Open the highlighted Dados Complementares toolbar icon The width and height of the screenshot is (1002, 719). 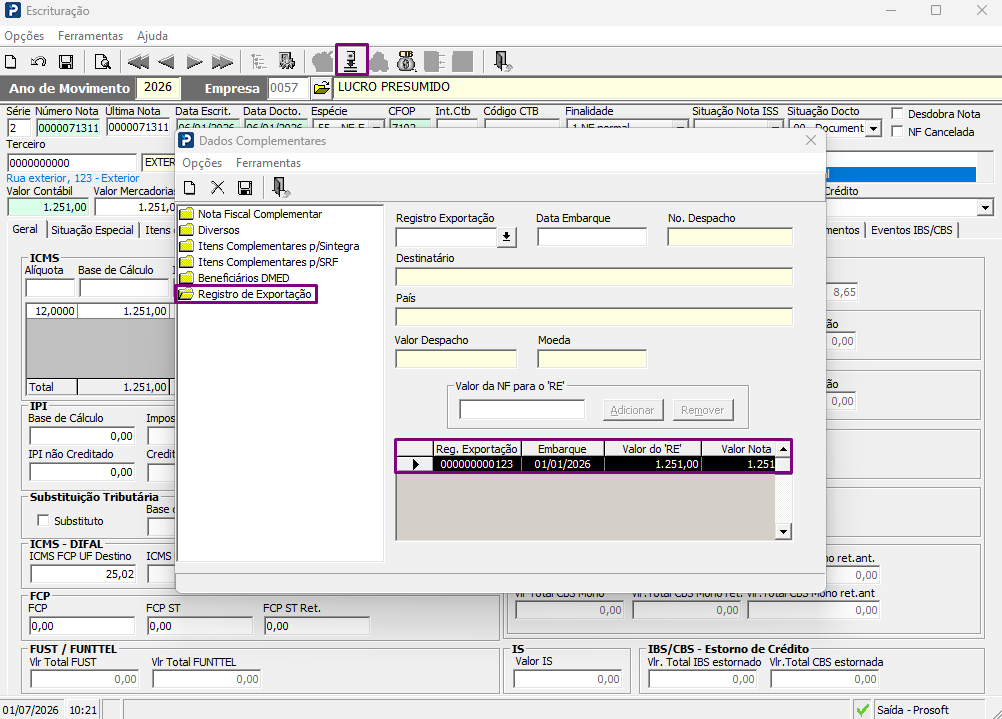tap(351, 61)
